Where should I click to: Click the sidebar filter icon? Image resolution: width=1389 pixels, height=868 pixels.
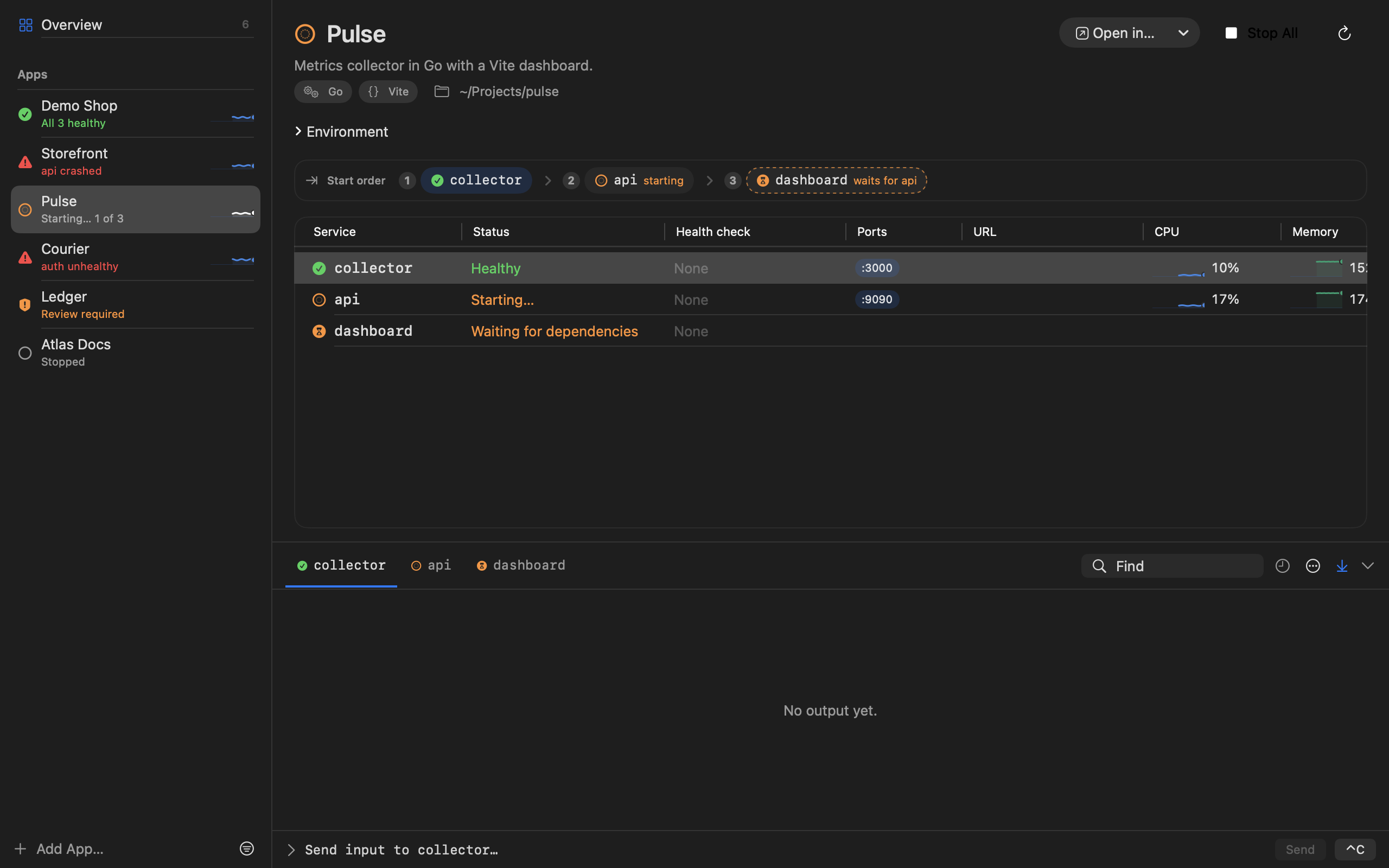tap(247, 848)
